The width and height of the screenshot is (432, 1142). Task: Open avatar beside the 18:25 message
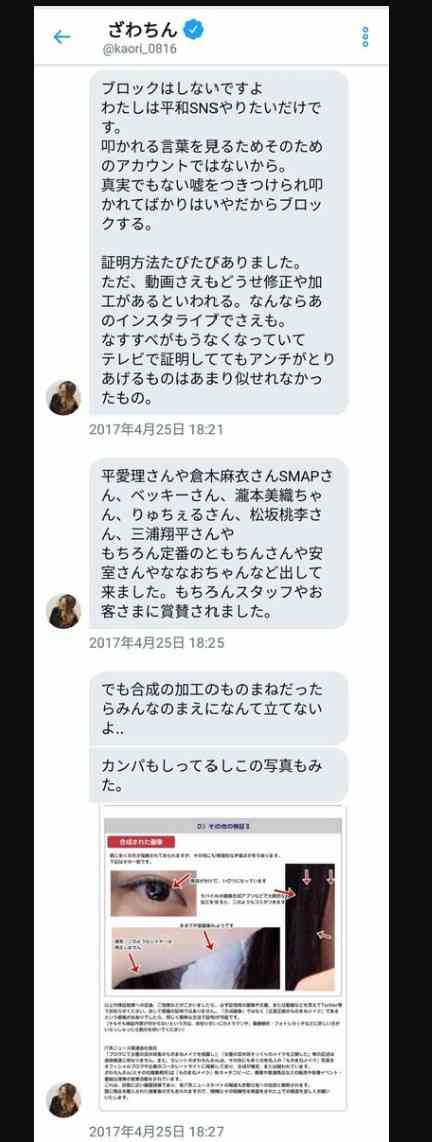(63, 610)
